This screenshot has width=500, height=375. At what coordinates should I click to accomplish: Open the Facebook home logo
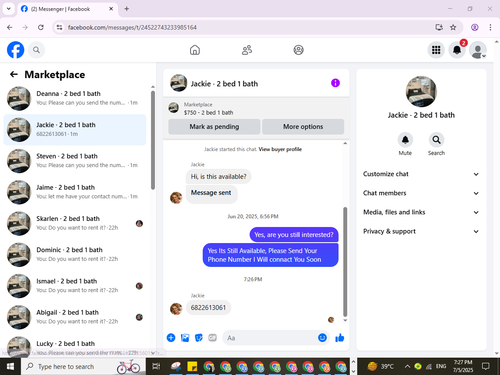pyautogui.click(x=15, y=50)
